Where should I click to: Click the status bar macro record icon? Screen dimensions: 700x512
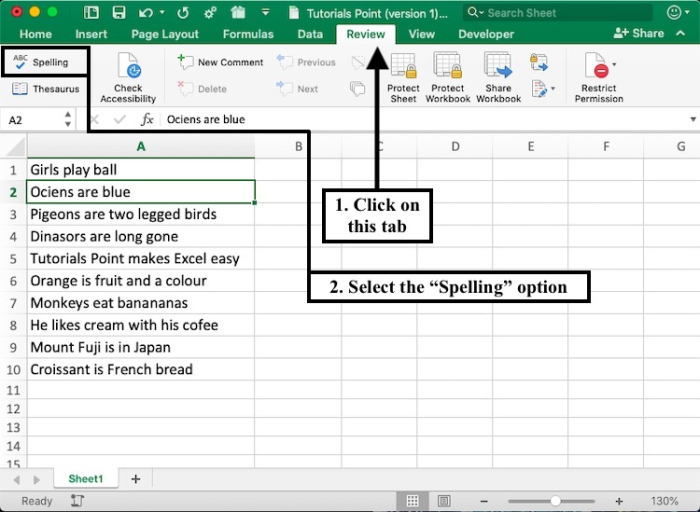click(77, 501)
